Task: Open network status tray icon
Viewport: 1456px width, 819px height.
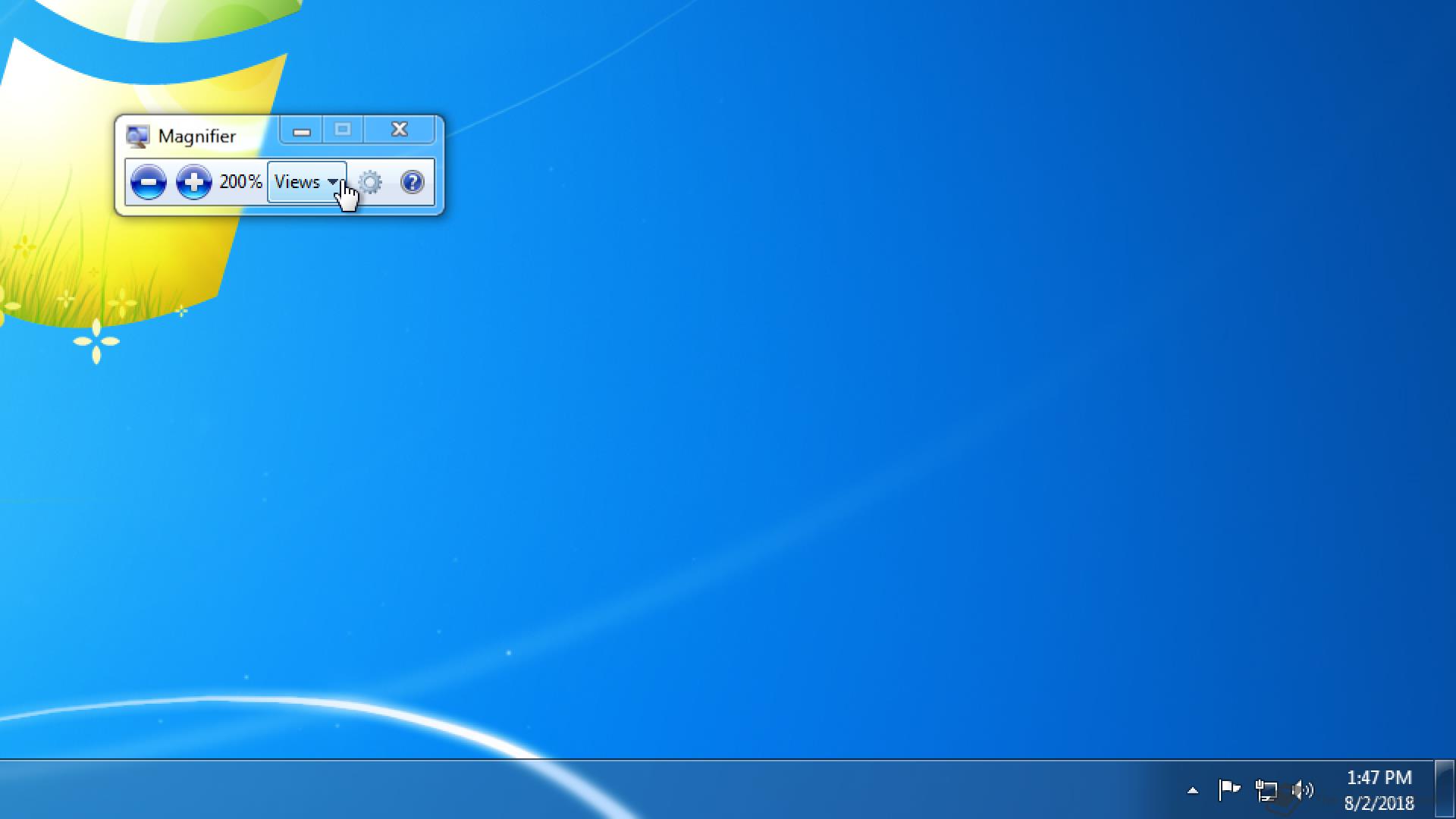Action: (x=1266, y=790)
